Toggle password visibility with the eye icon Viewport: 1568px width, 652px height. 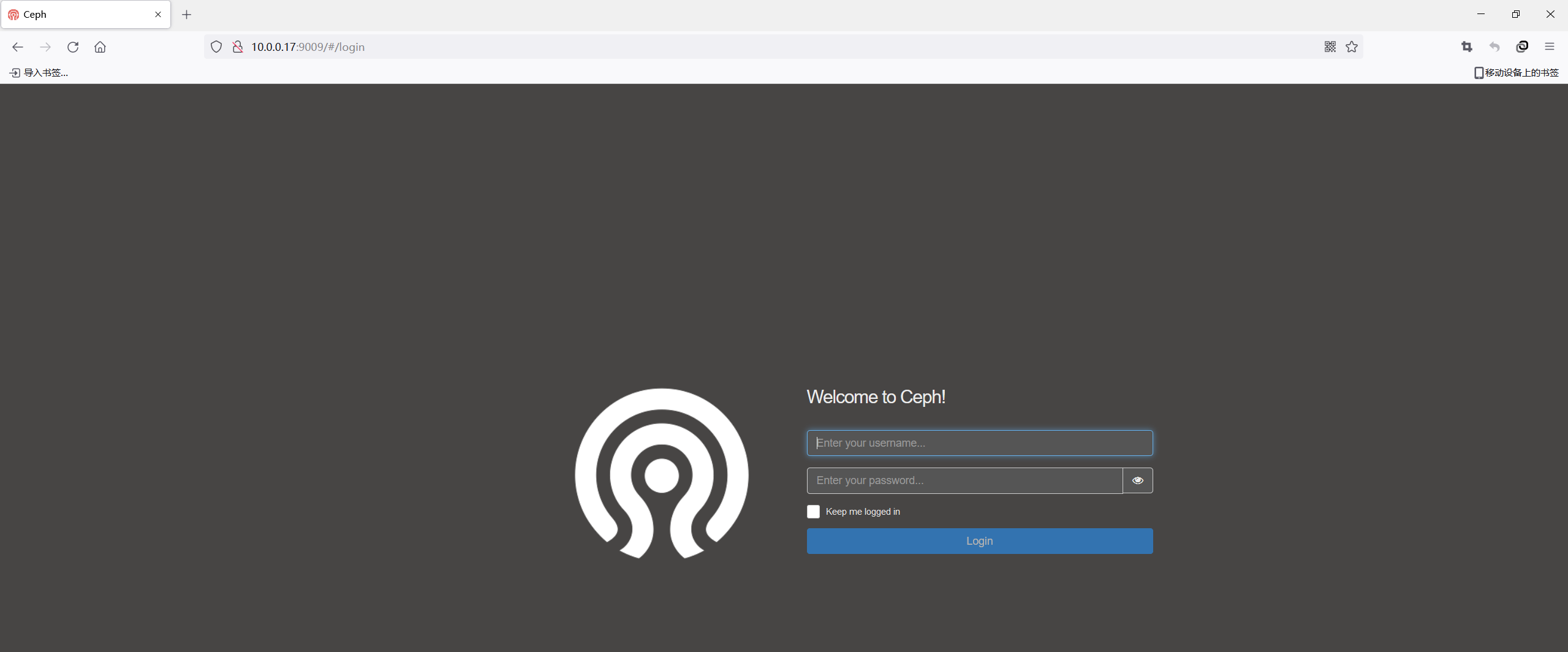tap(1137, 480)
